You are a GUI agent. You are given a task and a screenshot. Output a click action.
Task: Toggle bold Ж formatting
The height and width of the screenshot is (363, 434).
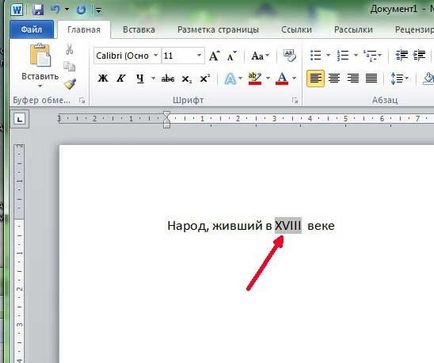tap(103, 78)
